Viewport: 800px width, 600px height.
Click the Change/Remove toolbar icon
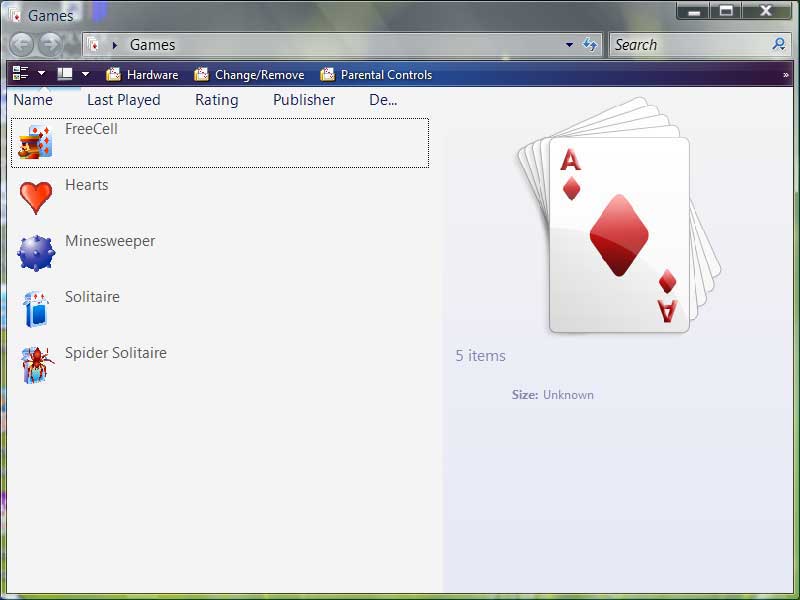pos(202,74)
